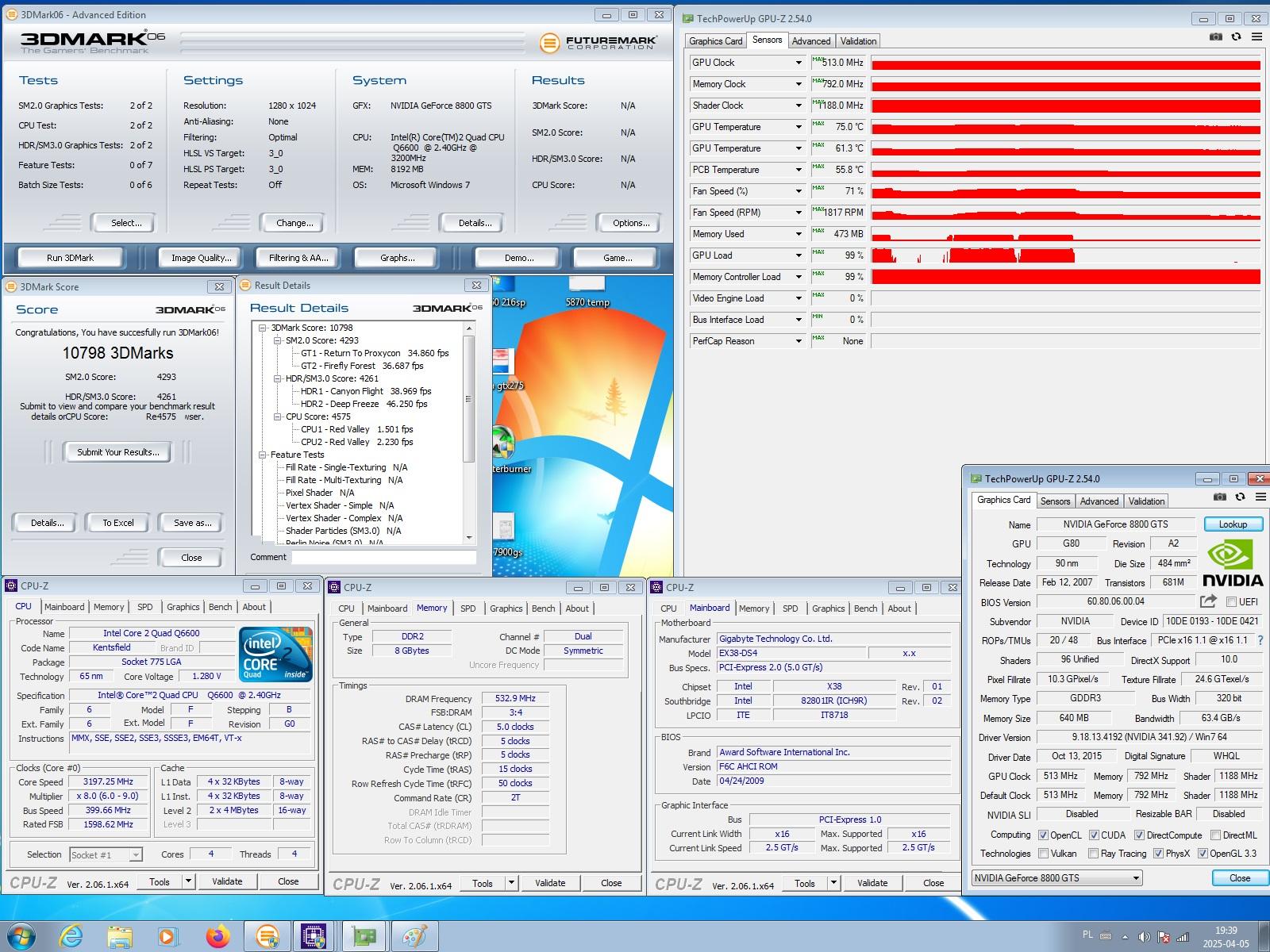Click the Comment input field
Screen dimensions: 1270x952
383,558
